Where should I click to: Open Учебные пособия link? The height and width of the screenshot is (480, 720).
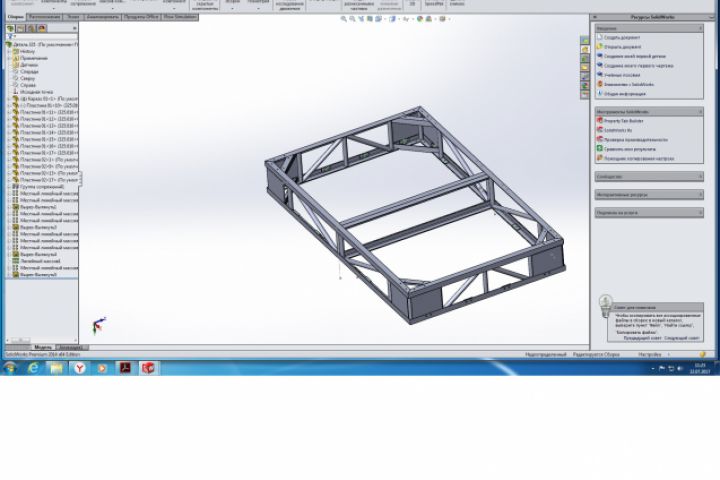(622, 75)
